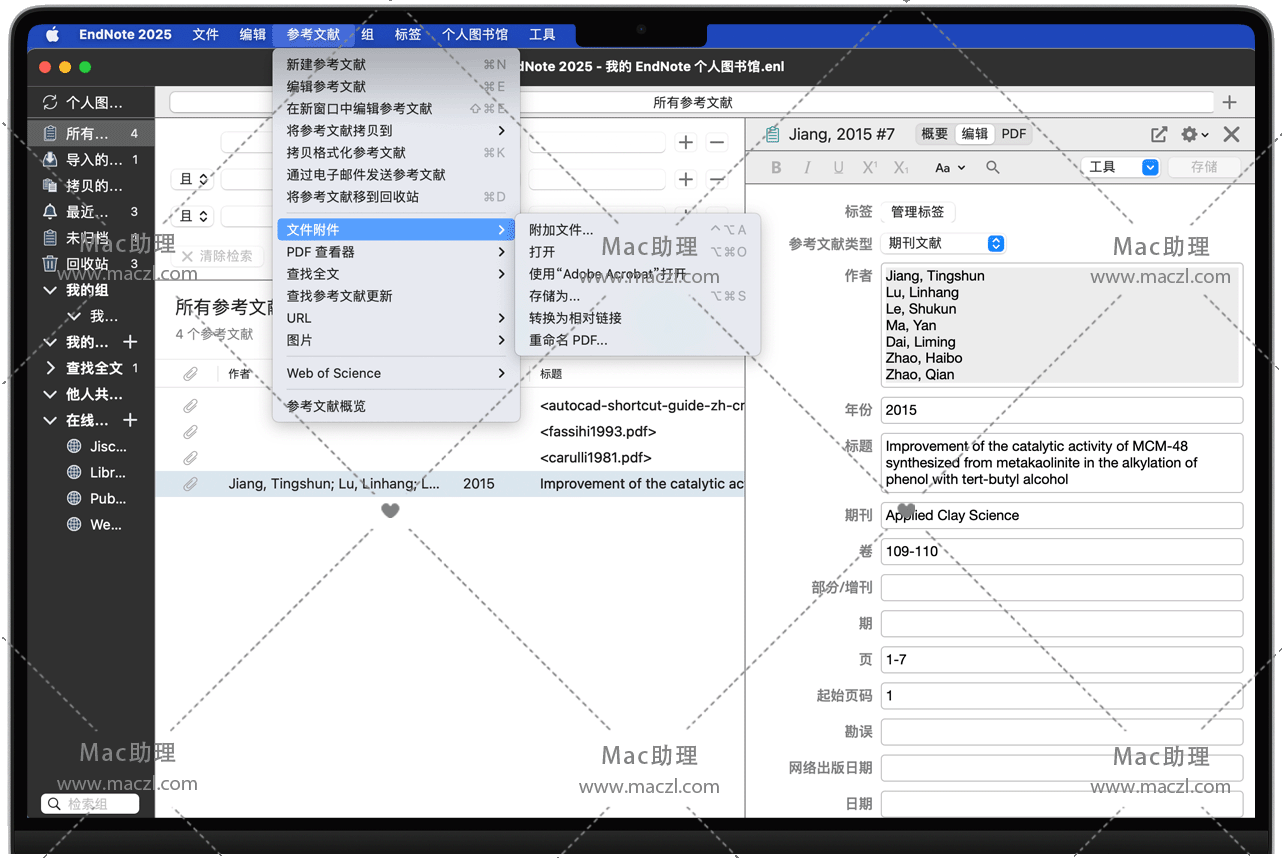Add a new group with plus icon
Viewport: 1282px width, 858px height.
pyautogui.click(x=130, y=342)
